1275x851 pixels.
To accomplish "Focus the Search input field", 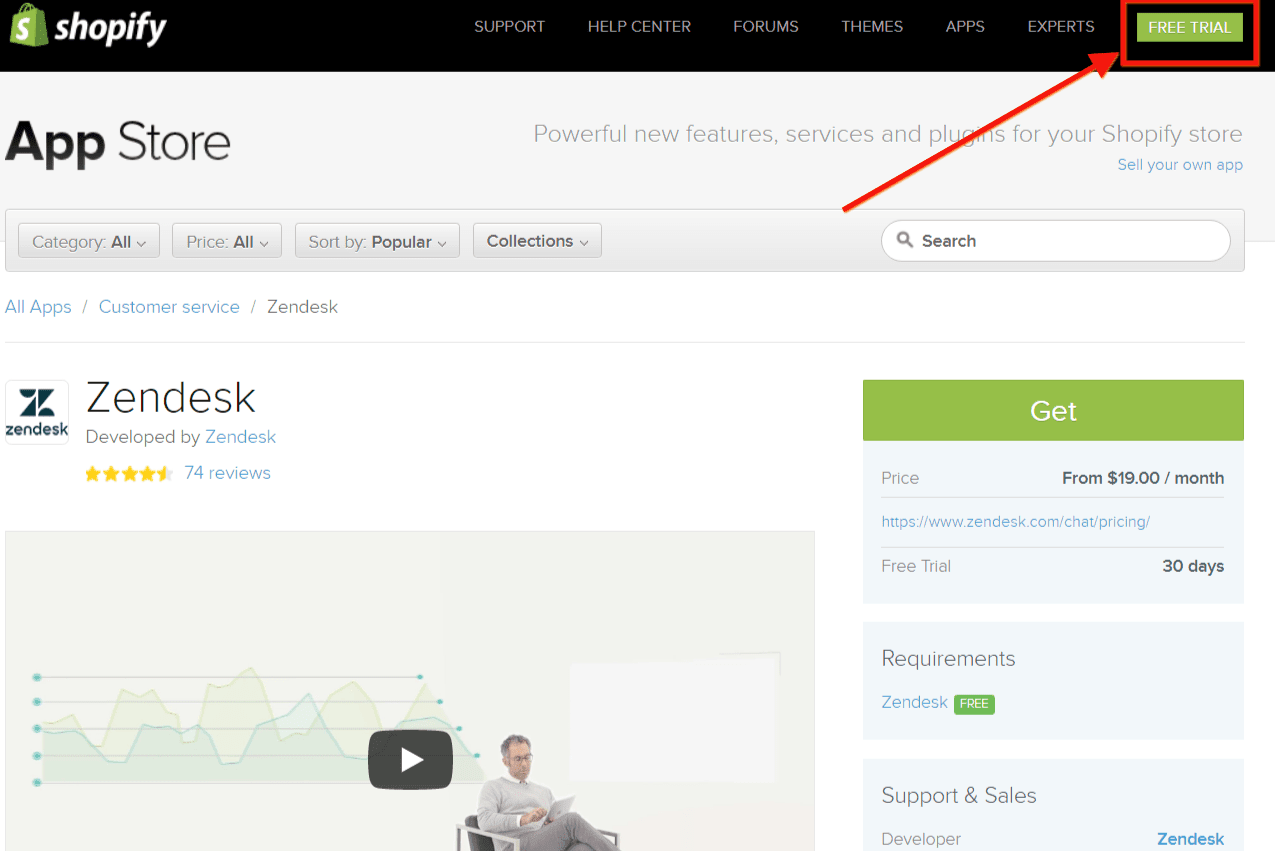I will click(1055, 240).
